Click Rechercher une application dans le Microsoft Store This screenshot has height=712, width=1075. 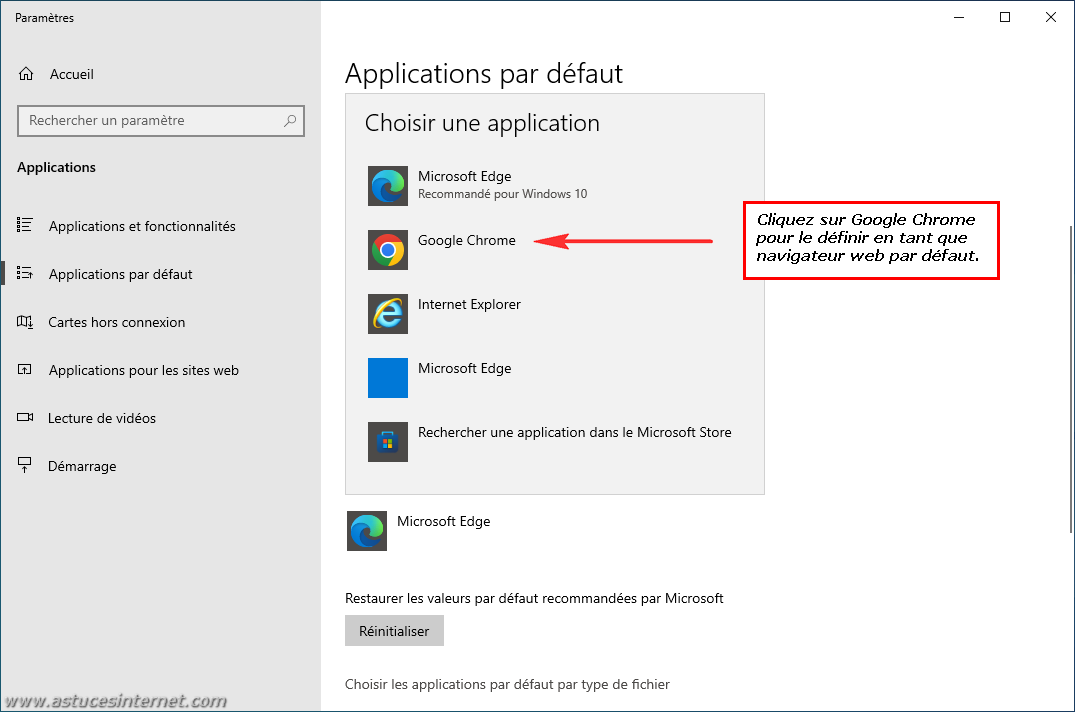point(575,432)
